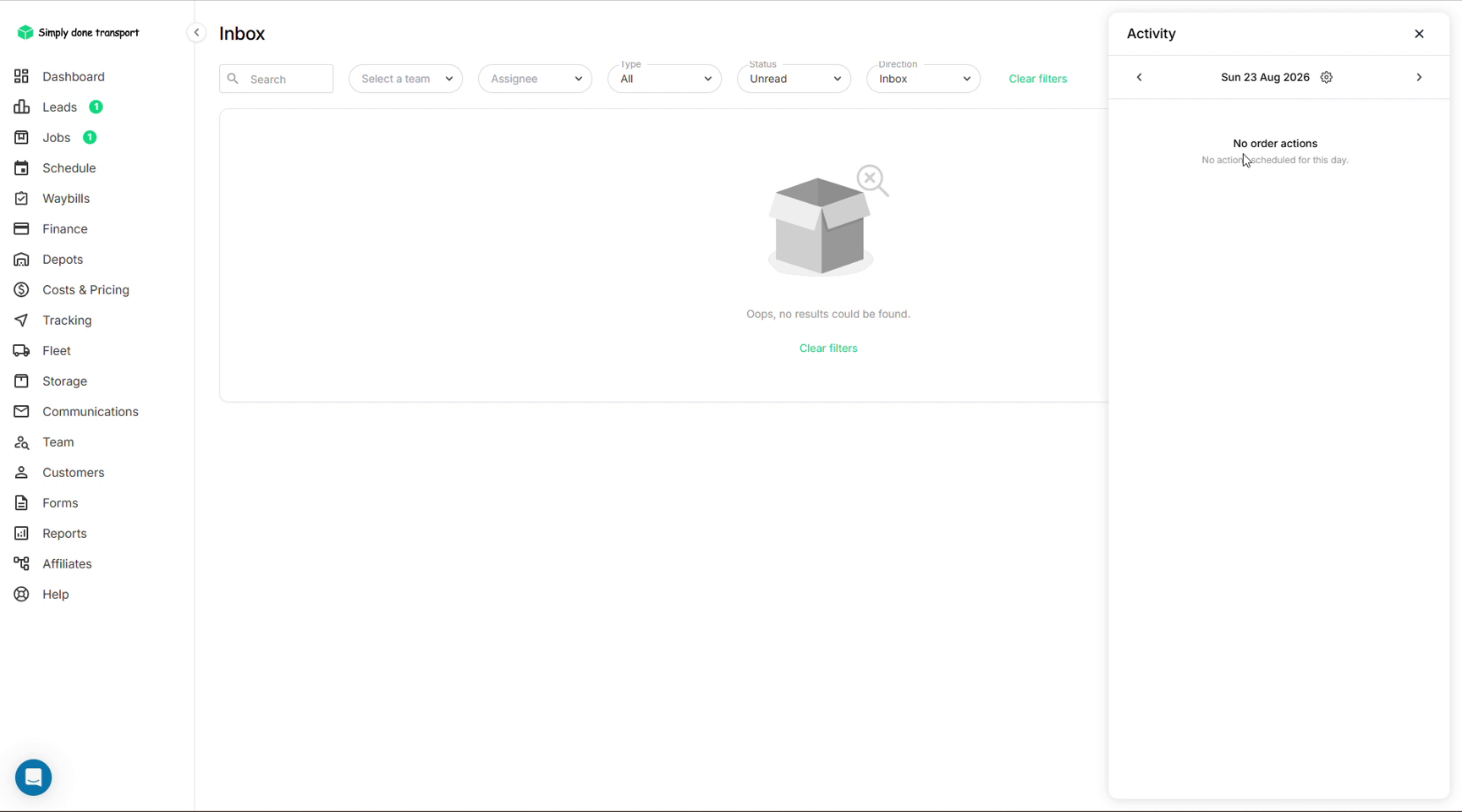Click the Jobs notification badge
1462x812 pixels.
pyautogui.click(x=90, y=137)
